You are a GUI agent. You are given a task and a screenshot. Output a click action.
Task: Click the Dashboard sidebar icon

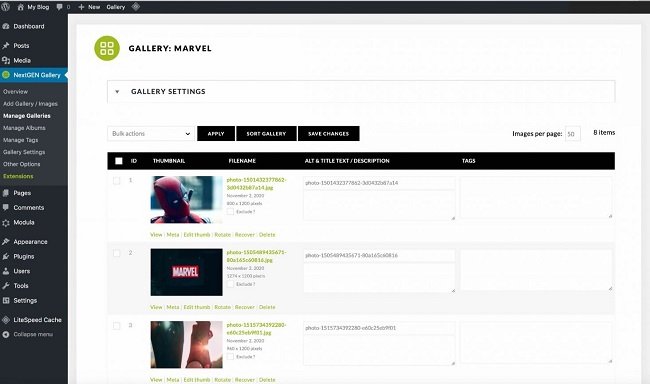point(6,26)
